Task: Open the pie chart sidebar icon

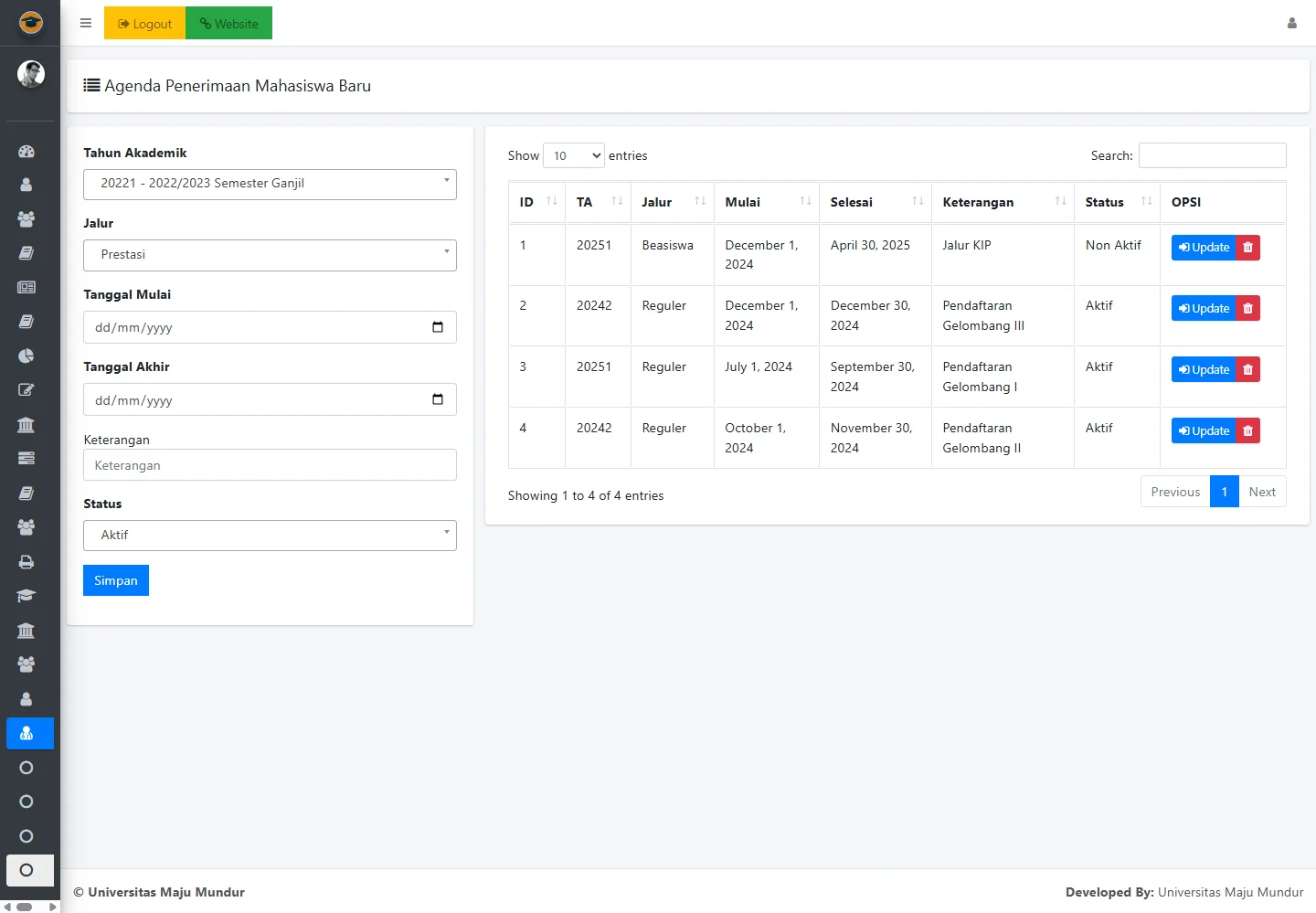Action: 27,356
